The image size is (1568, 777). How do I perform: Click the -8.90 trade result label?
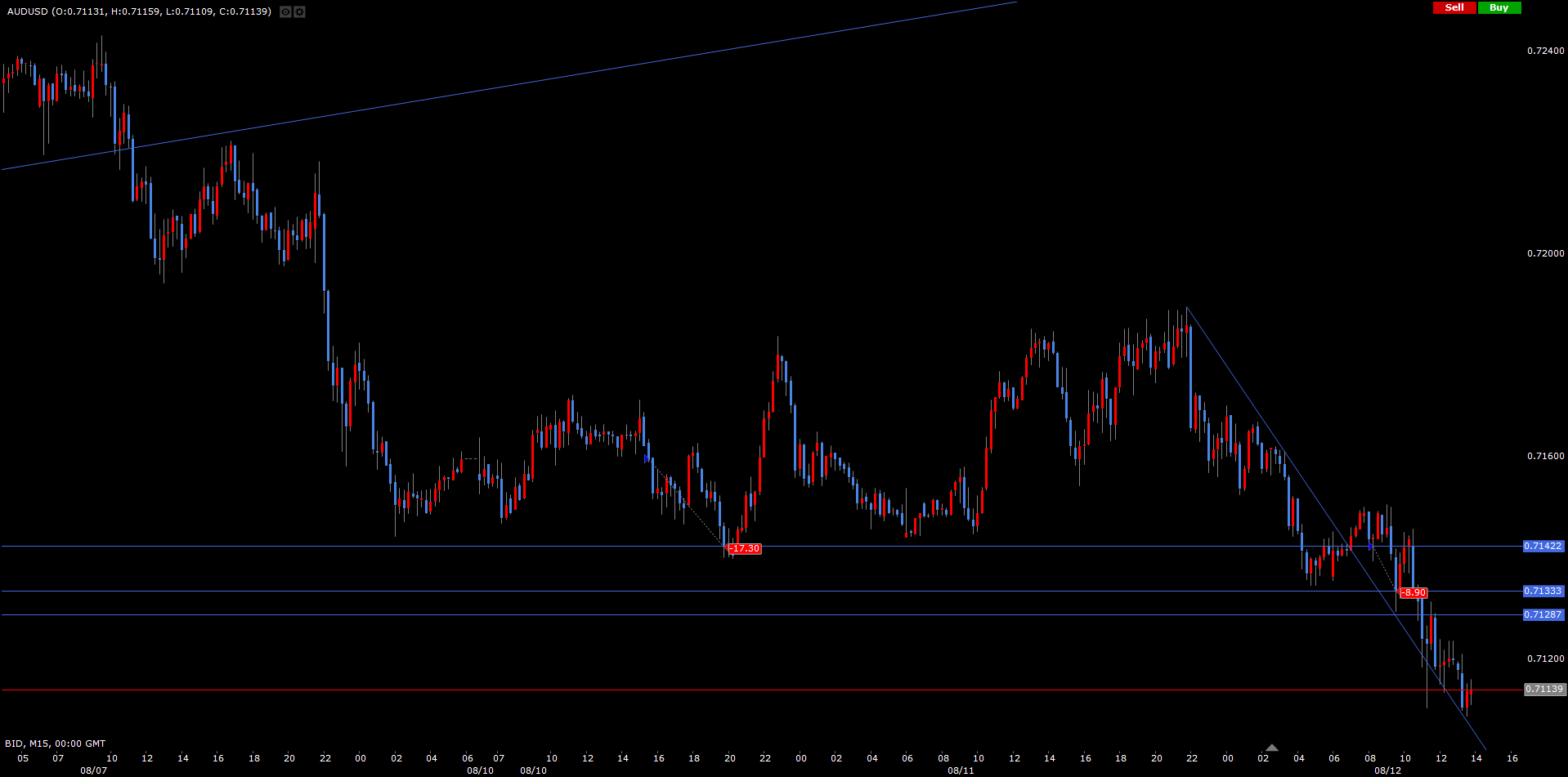(1413, 592)
